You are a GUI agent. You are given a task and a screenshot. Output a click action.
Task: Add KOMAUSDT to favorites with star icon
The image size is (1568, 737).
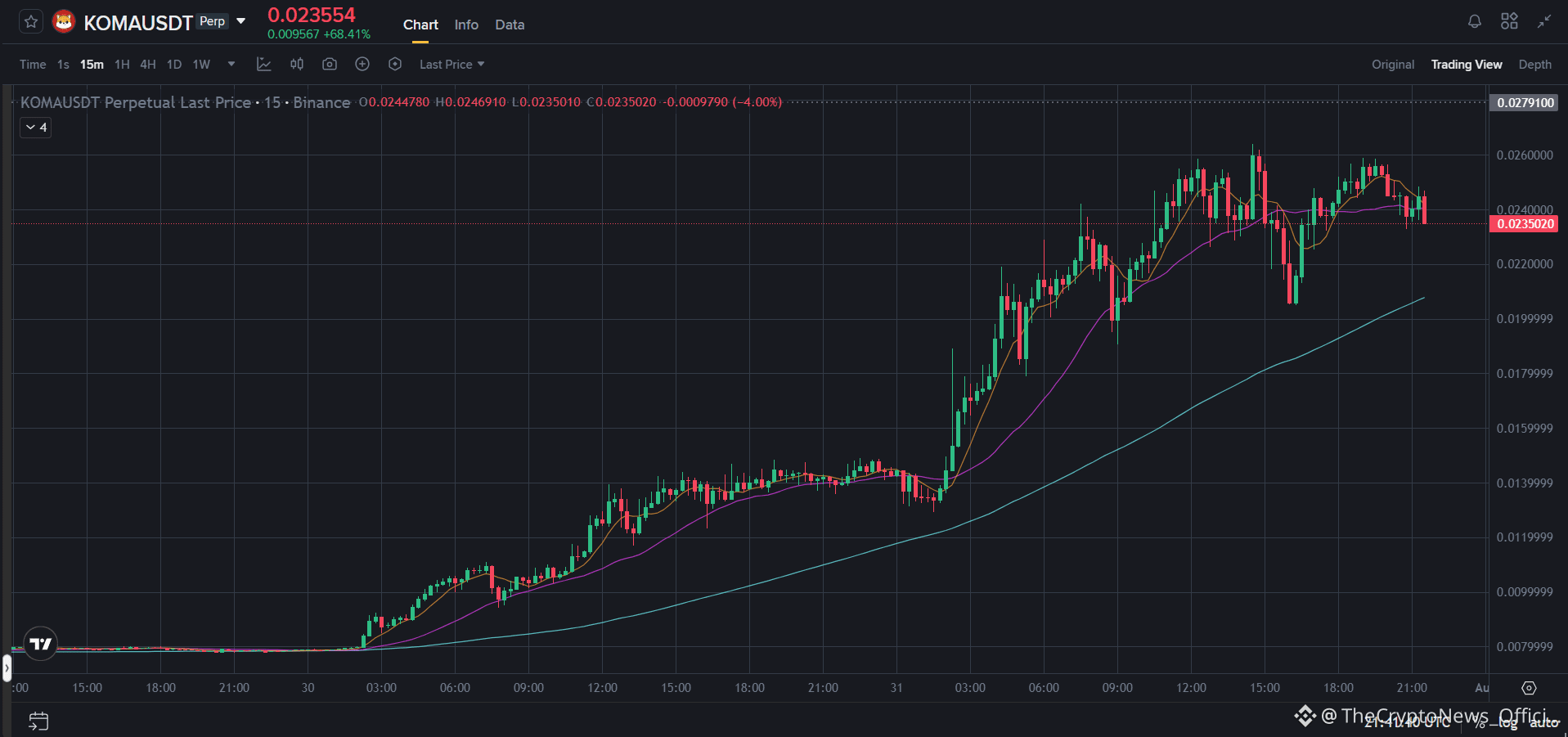(x=31, y=22)
